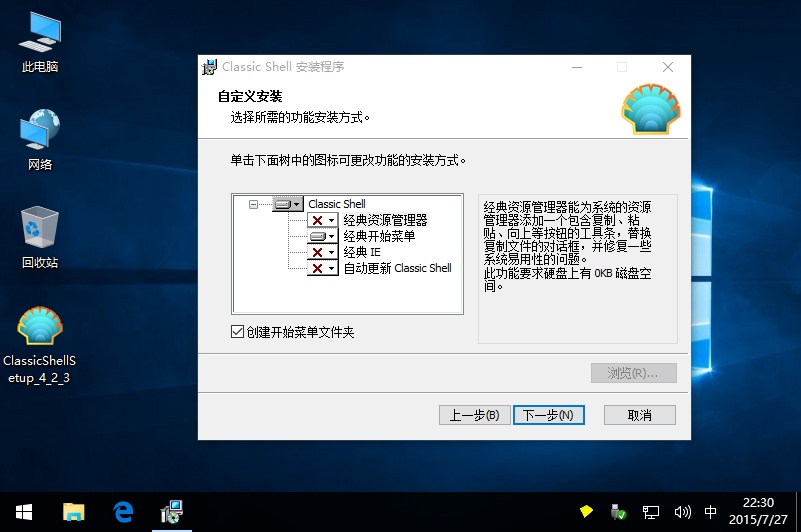Open the Windows Start button

[24, 512]
